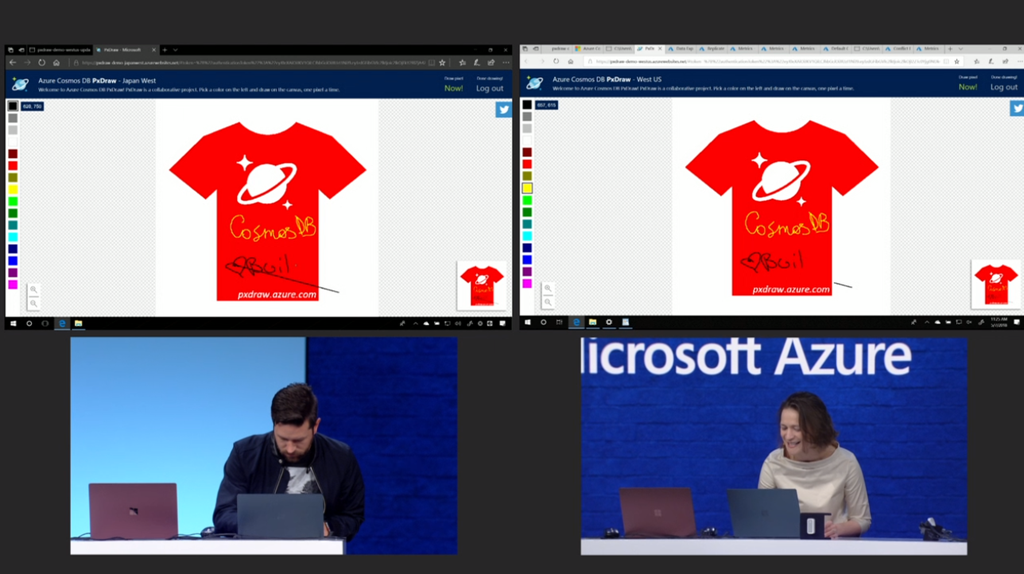Go back in Japan West browser

pyautogui.click(x=12, y=63)
